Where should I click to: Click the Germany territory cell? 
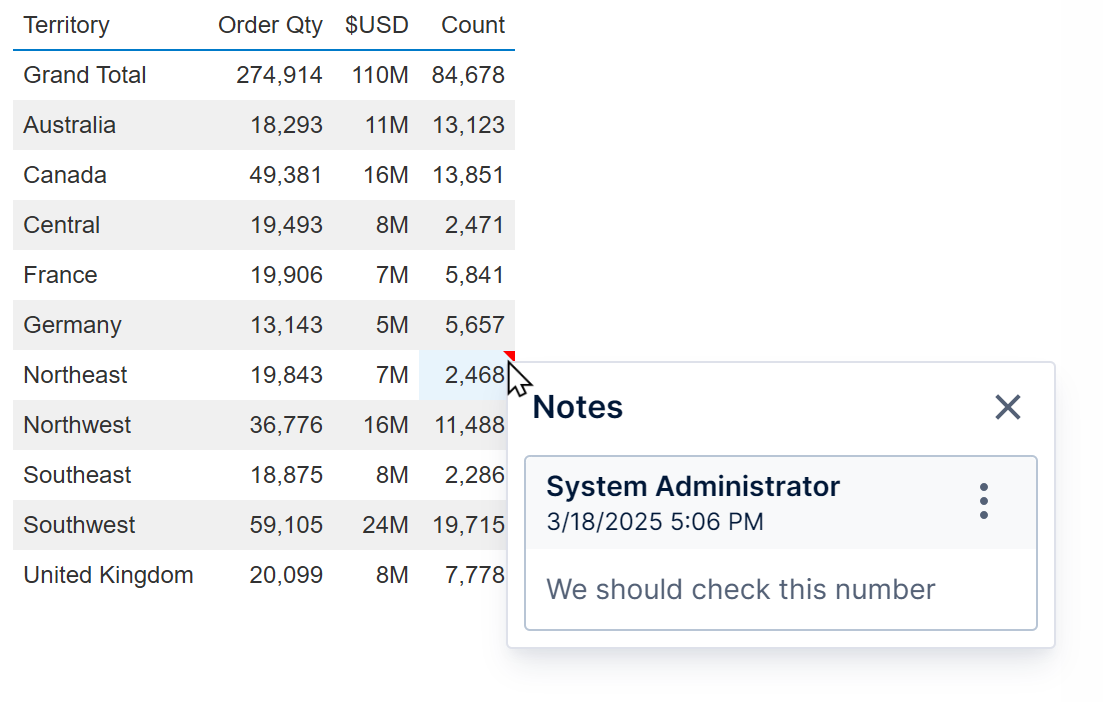coord(73,325)
